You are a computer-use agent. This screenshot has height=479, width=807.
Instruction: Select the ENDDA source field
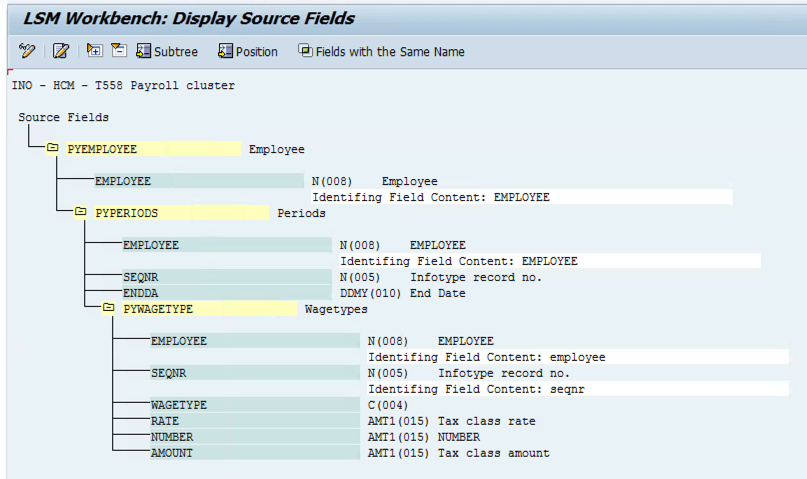[x=227, y=293]
